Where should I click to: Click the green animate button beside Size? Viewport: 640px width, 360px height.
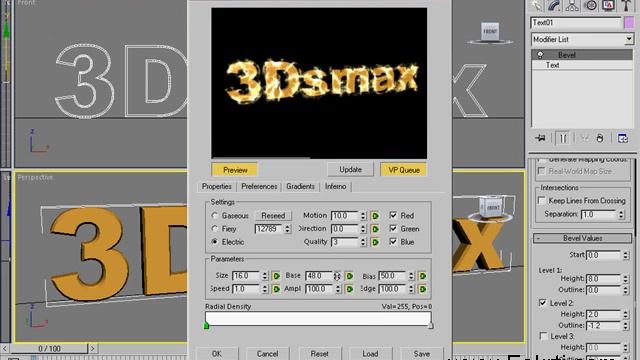tap(276, 276)
